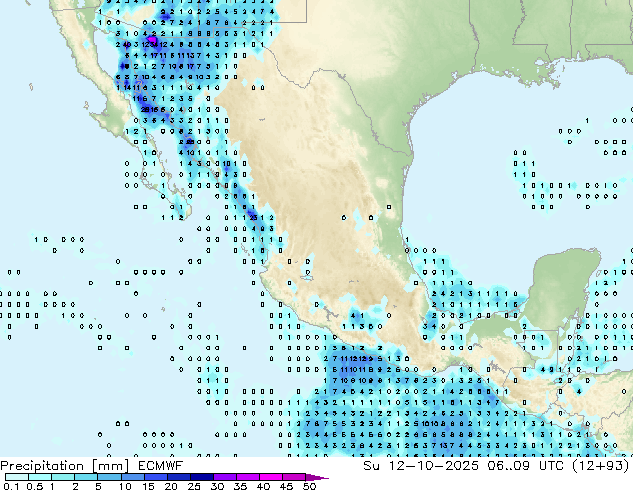Click the '0.5' legend scale value

pos(35,486)
